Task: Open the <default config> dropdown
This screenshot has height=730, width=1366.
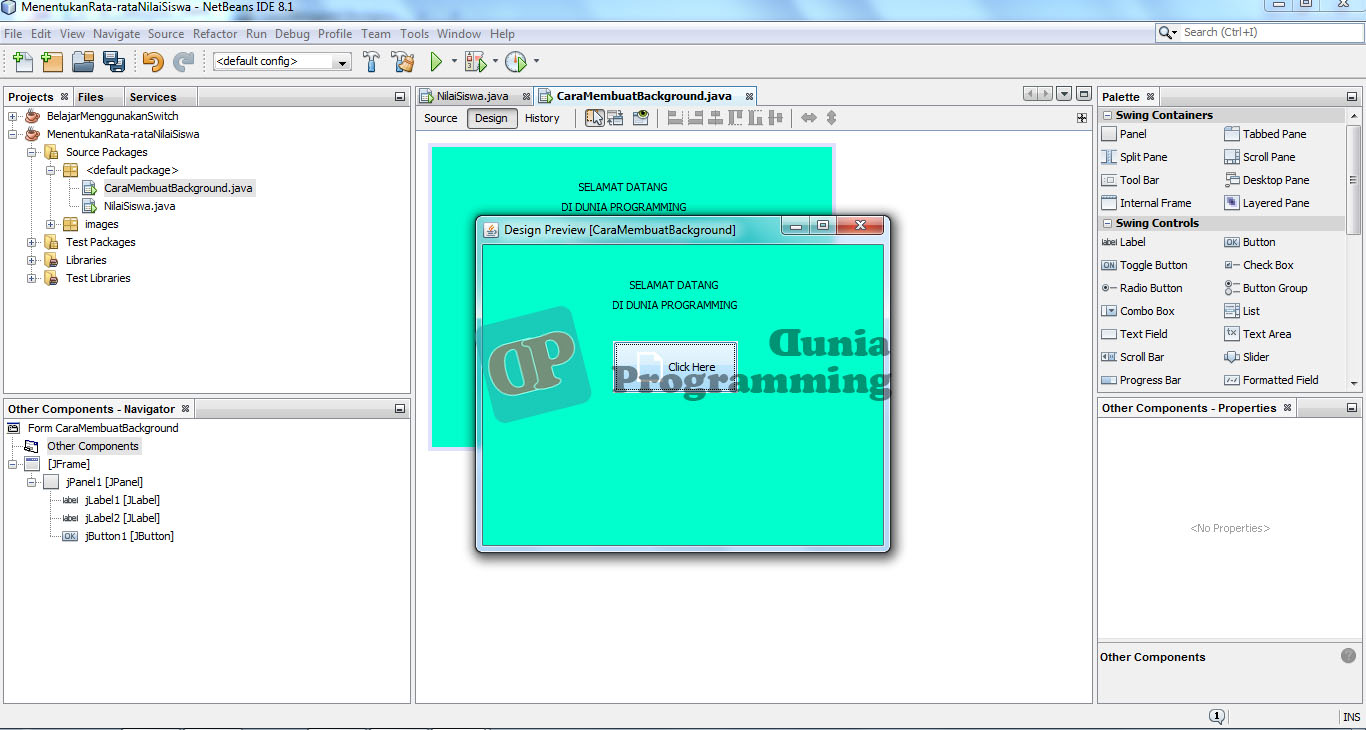Action: 341,61
